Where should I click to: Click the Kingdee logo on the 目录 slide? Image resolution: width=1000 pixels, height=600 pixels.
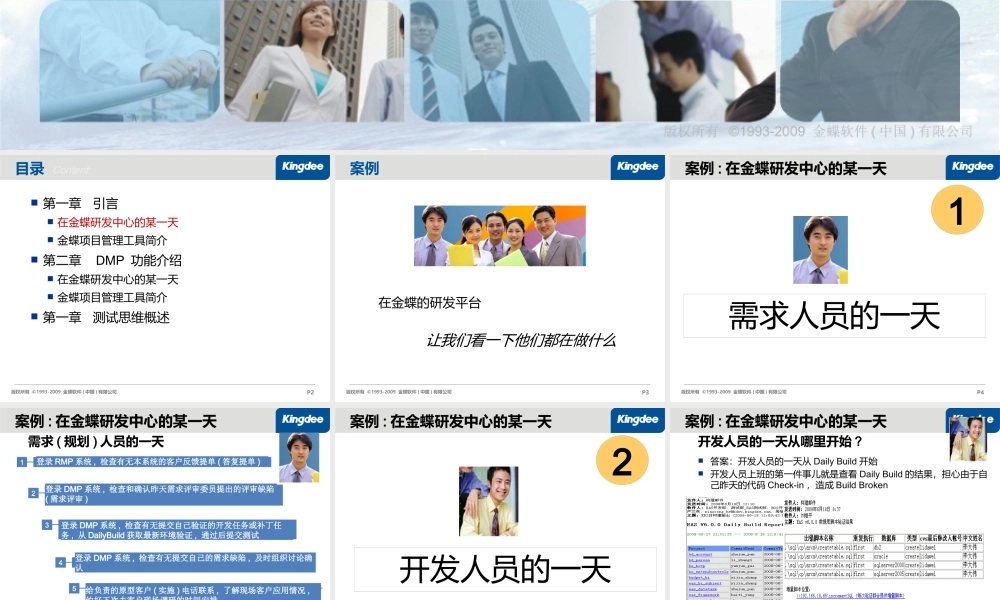[302, 167]
